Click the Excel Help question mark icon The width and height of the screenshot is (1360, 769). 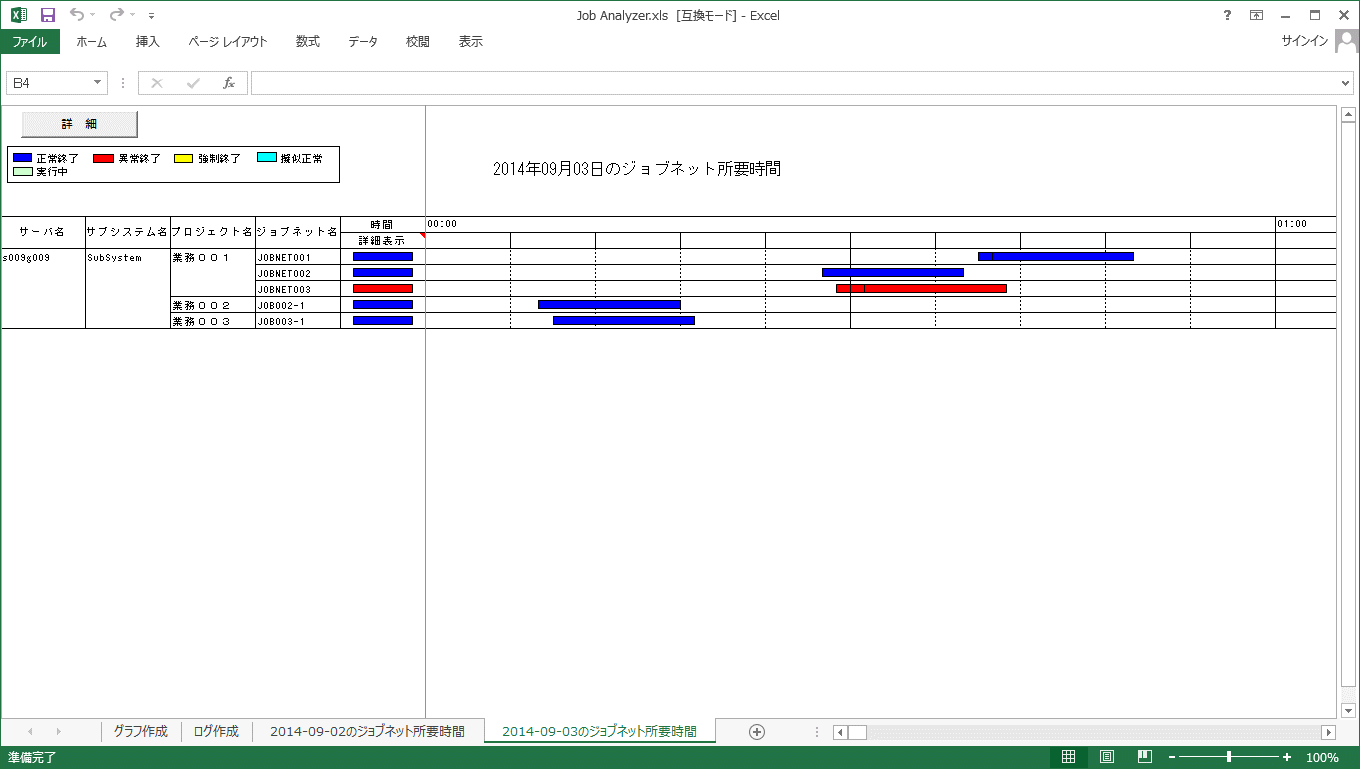tap(1227, 15)
